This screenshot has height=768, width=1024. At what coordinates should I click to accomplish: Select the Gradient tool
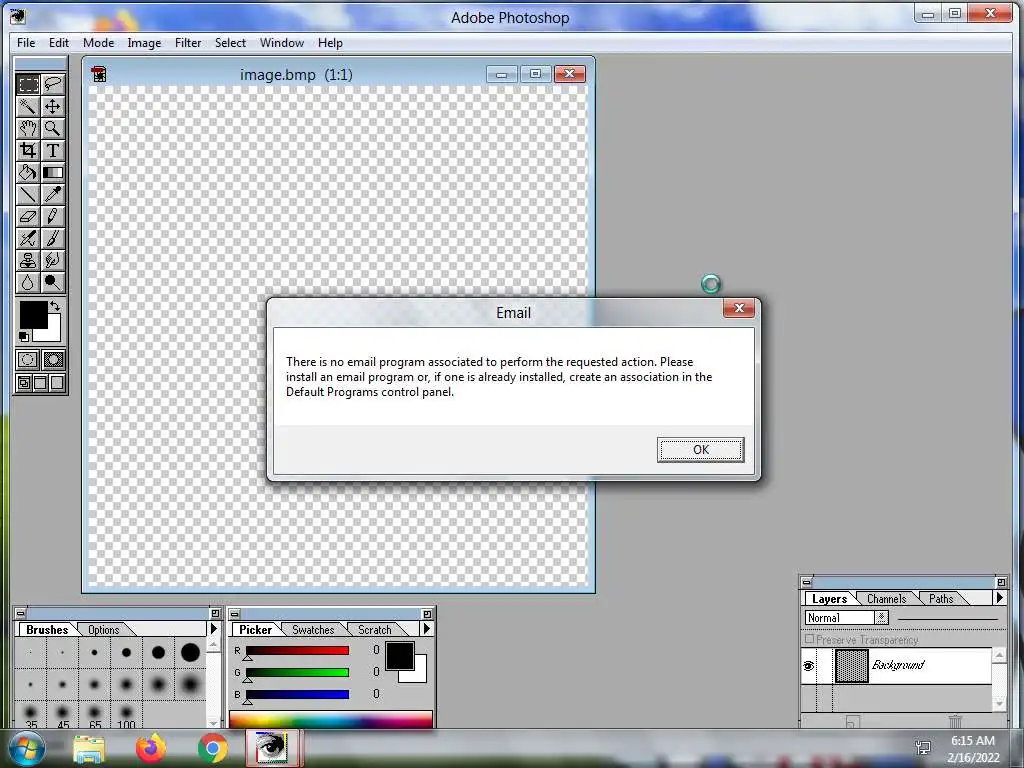(x=53, y=172)
